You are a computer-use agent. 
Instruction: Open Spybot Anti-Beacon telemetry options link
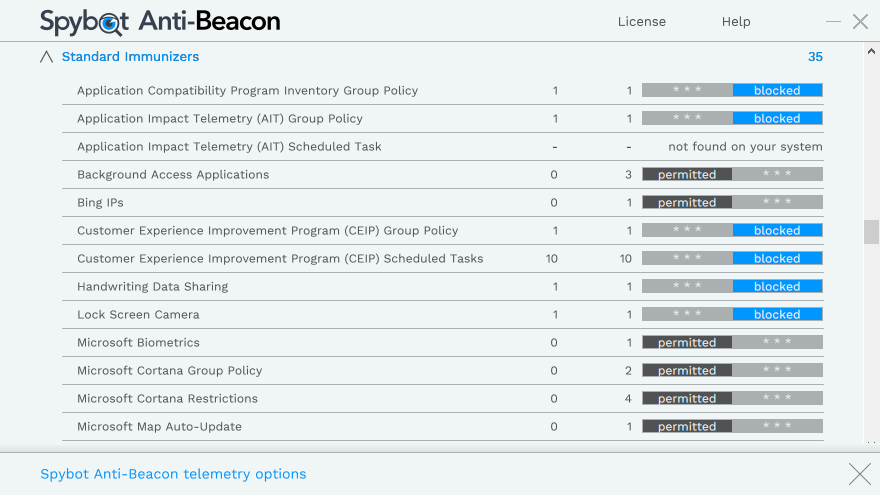coord(173,474)
